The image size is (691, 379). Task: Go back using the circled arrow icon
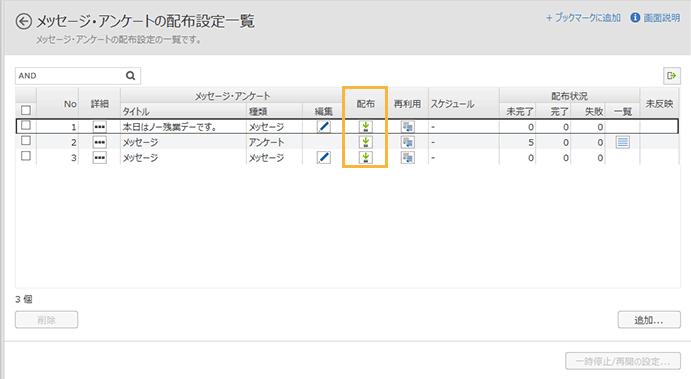(24, 21)
